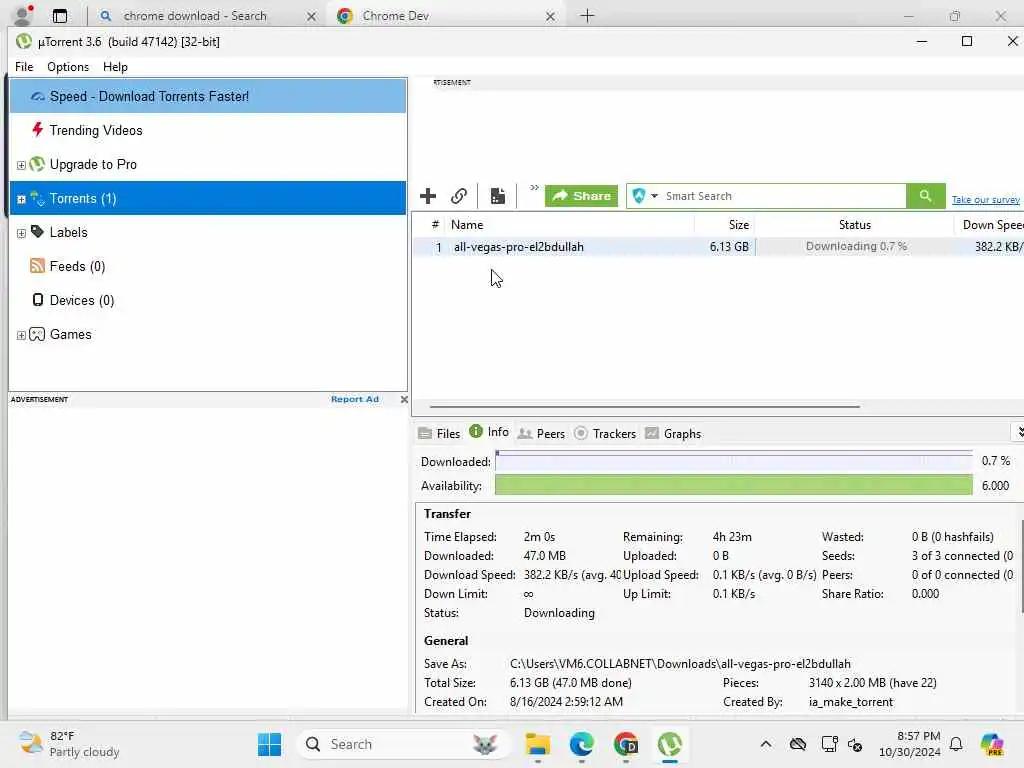Switch to the Graphs tab
The width and height of the screenshot is (1024, 768).
click(673, 434)
